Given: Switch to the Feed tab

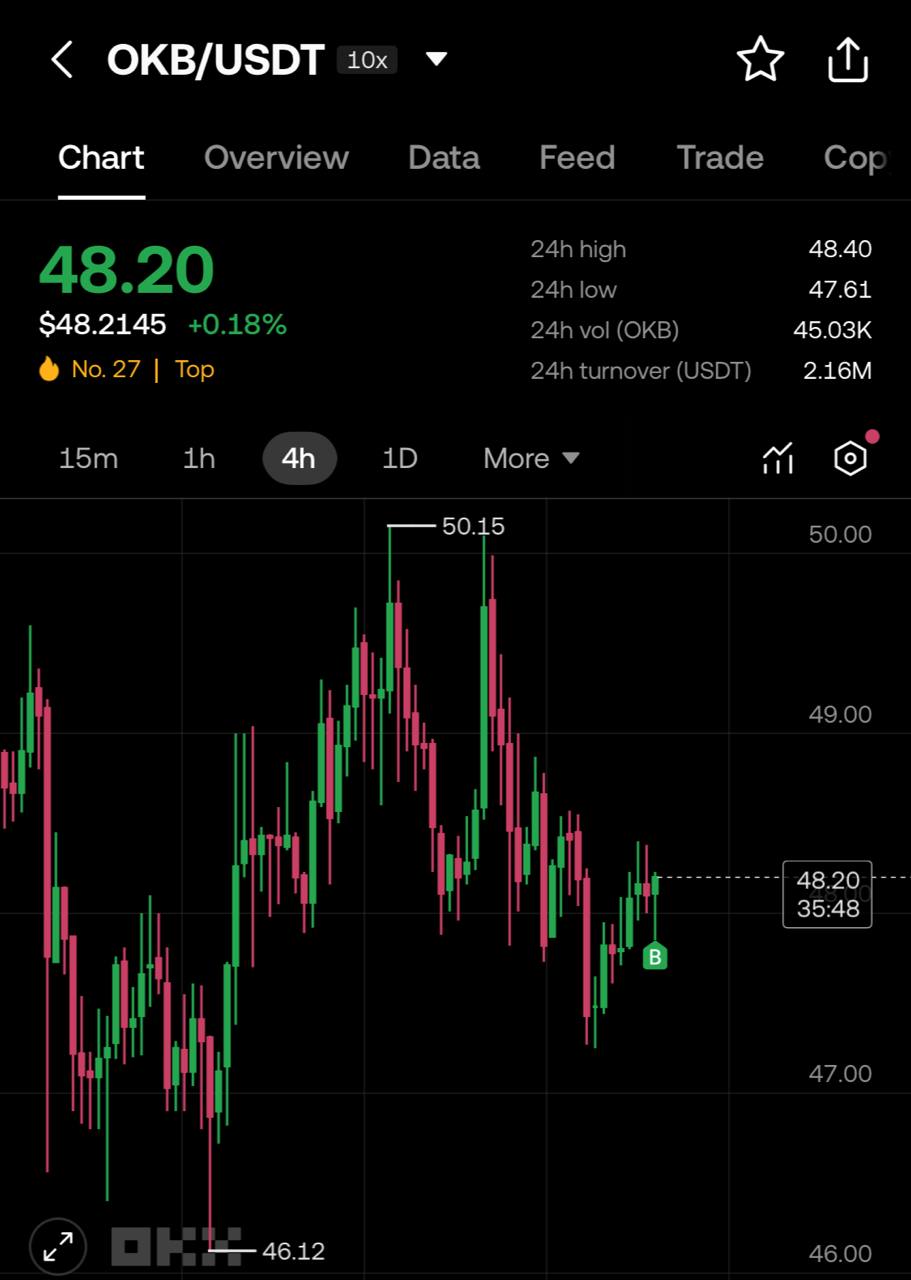Looking at the screenshot, I should 577,158.
